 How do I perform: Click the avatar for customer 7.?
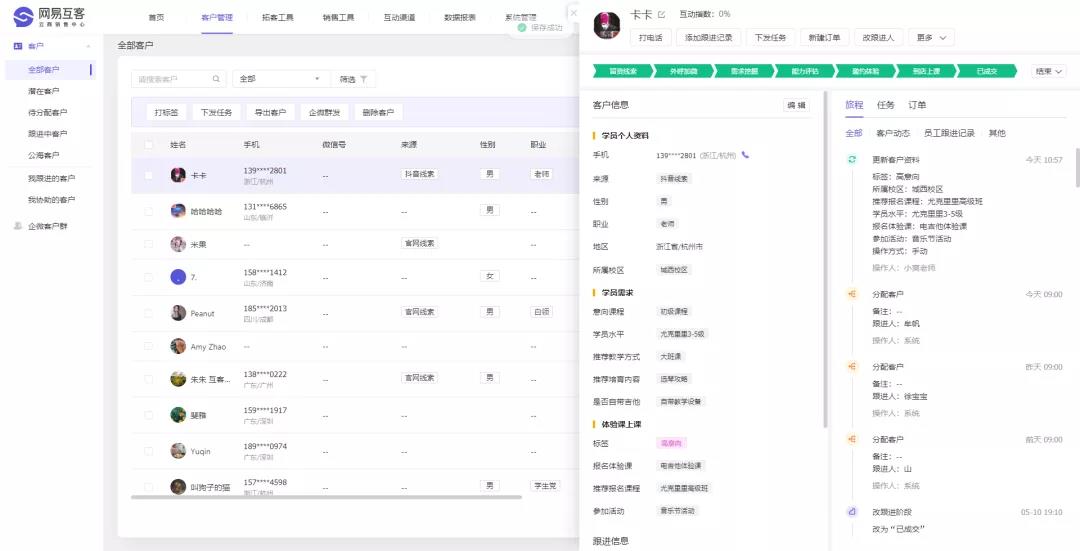(x=178, y=277)
